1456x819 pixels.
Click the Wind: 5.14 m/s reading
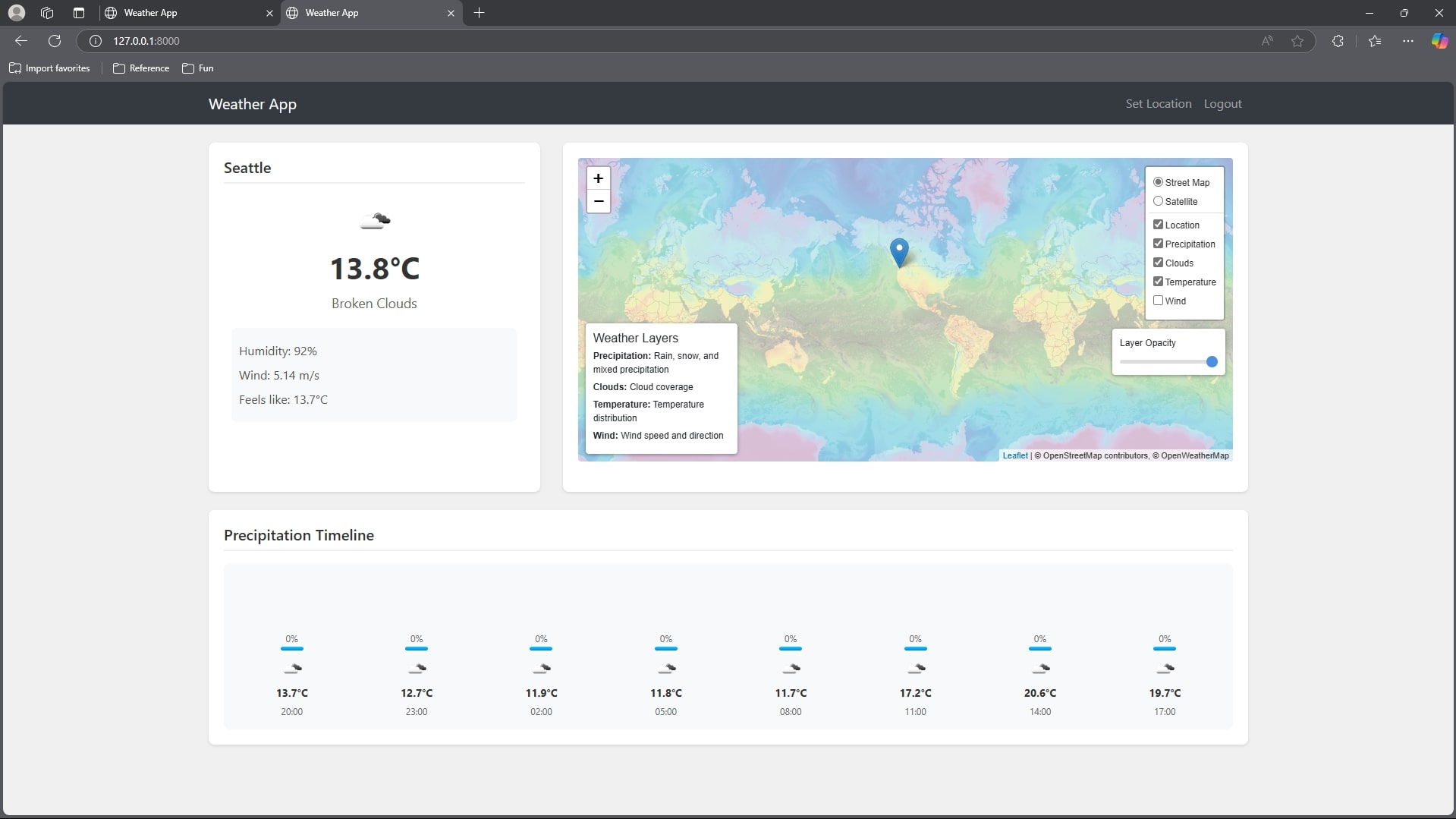point(279,376)
